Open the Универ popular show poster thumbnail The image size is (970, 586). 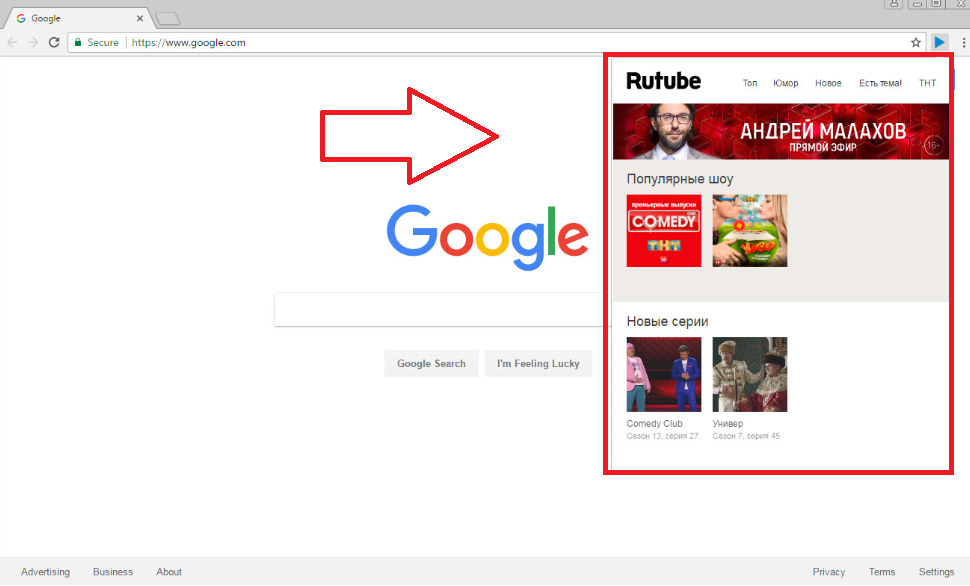coord(750,231)
